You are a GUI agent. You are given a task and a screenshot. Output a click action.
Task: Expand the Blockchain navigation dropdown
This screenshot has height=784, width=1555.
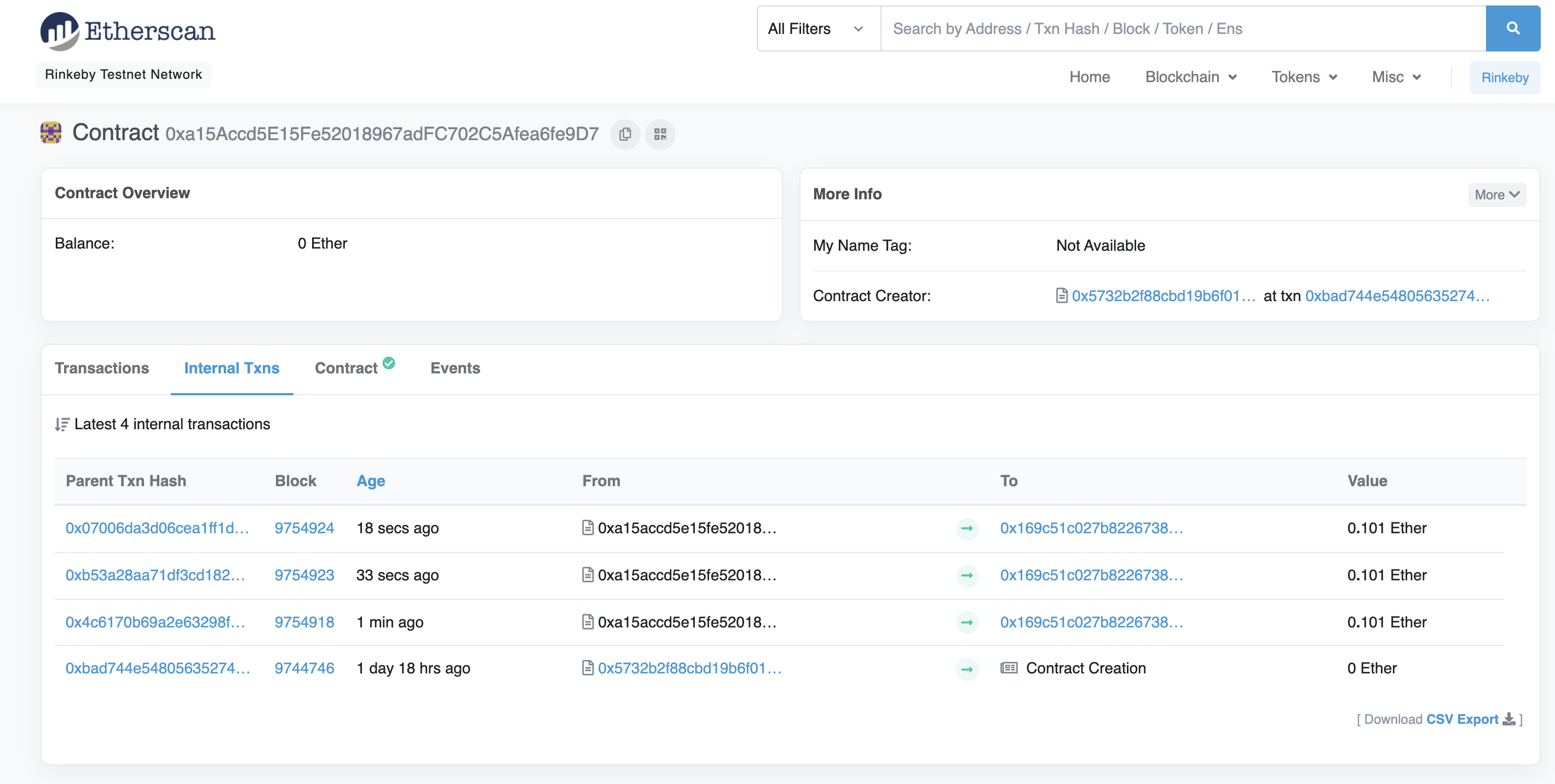[1190, 77]
